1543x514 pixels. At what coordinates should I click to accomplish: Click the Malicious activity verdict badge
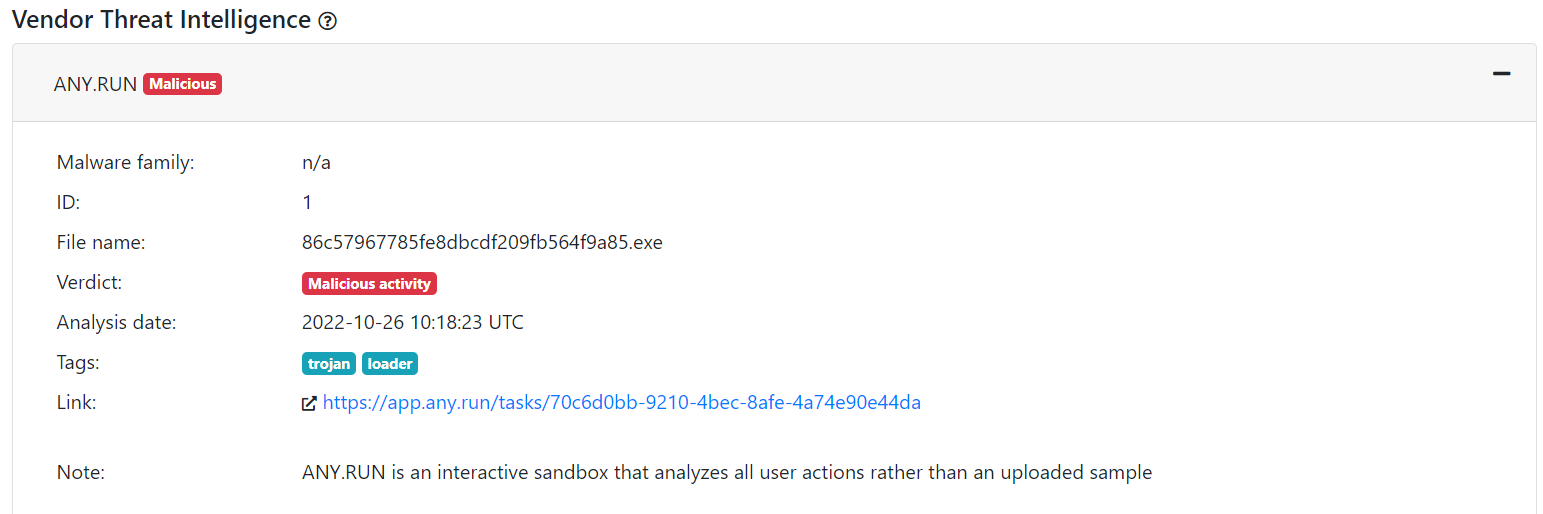click(x=369, y=284)
